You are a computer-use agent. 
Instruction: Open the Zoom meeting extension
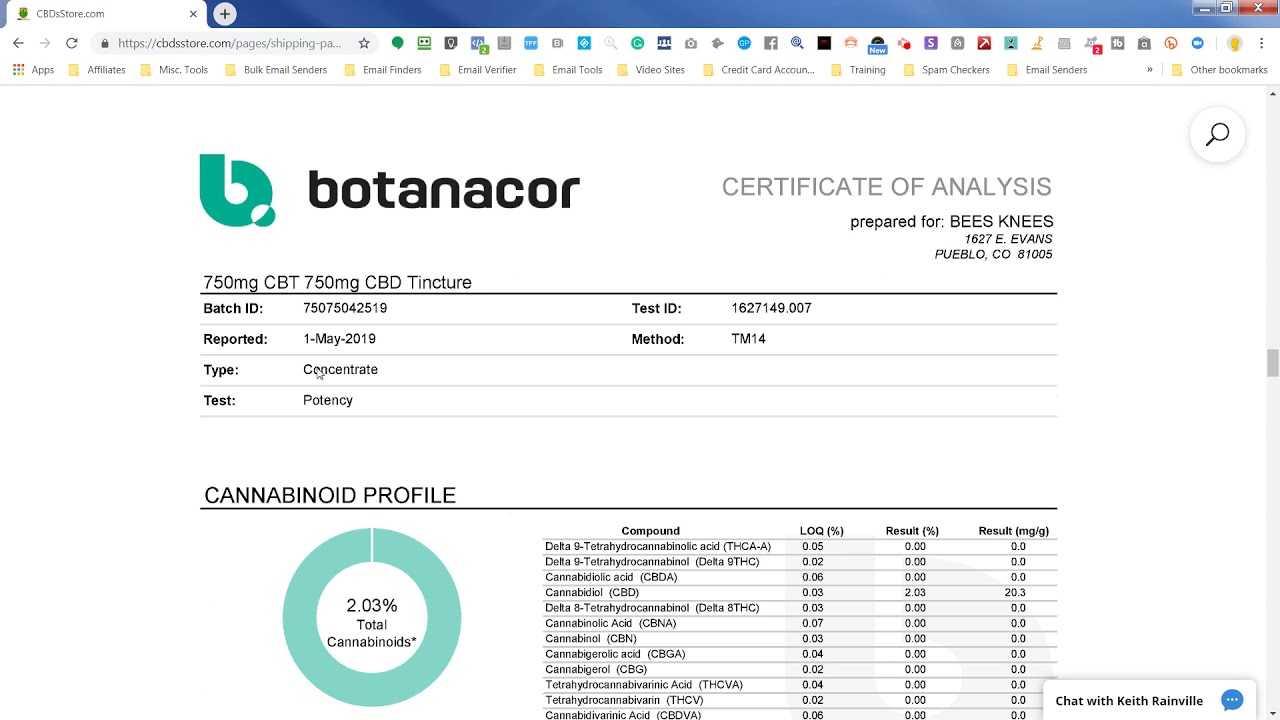pos(1198,43)
